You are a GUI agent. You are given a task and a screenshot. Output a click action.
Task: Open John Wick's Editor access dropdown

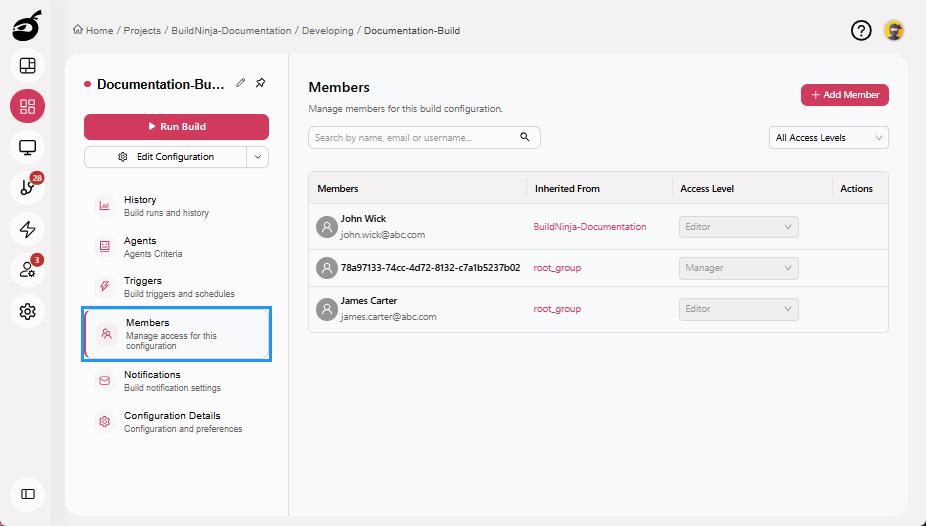point(739,227)
